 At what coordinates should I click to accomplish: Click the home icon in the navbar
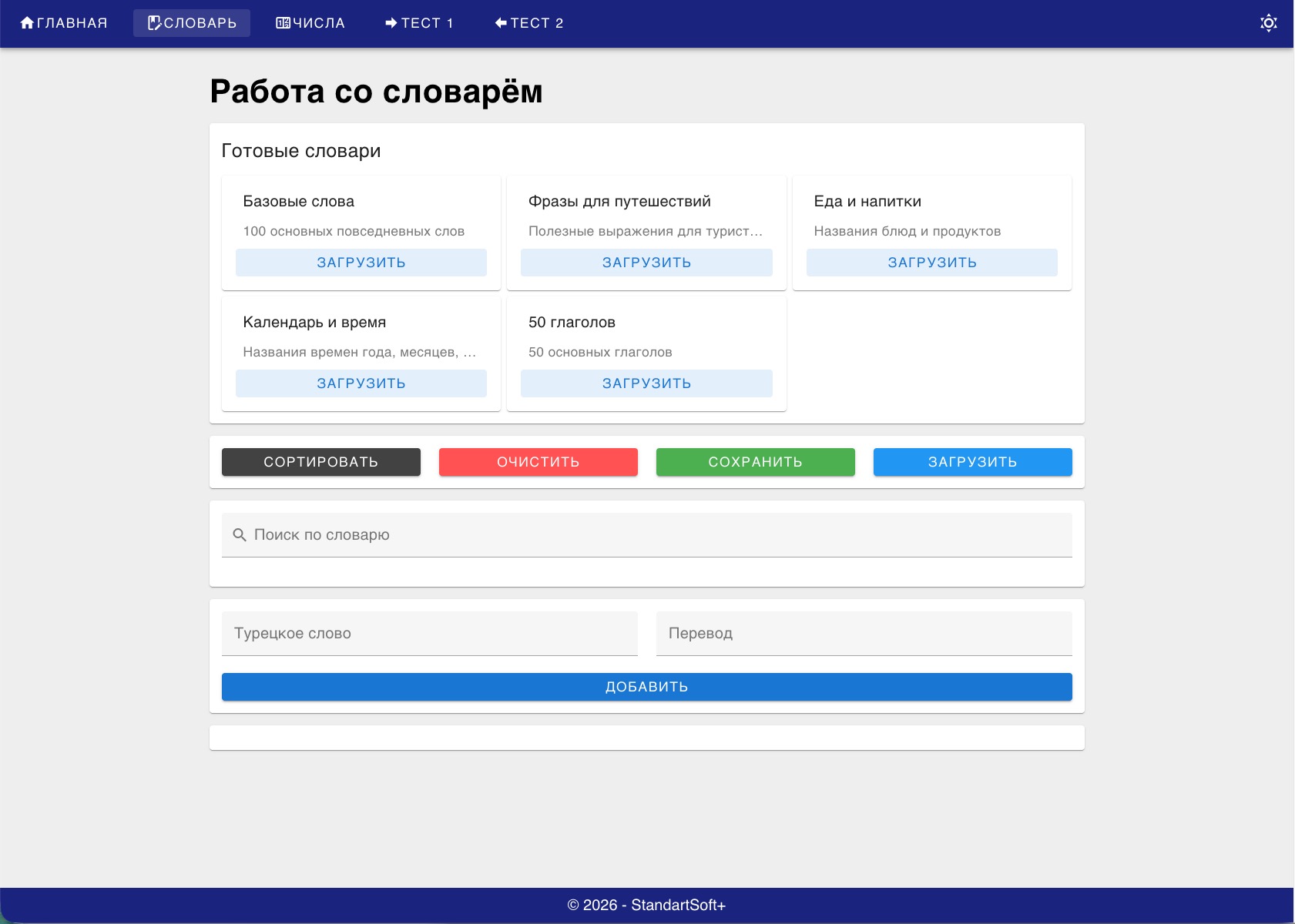(x=28, y=22)
